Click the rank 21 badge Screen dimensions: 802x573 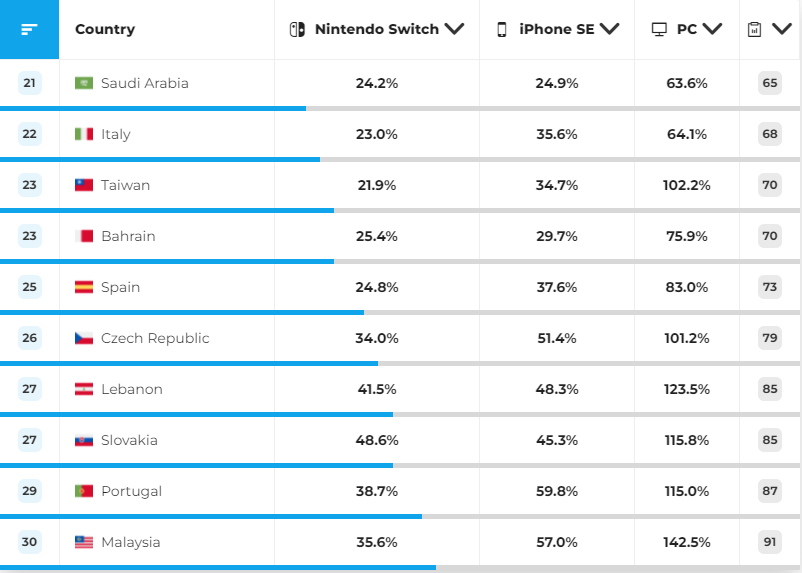pyautogui.click(x=29, y=83)
